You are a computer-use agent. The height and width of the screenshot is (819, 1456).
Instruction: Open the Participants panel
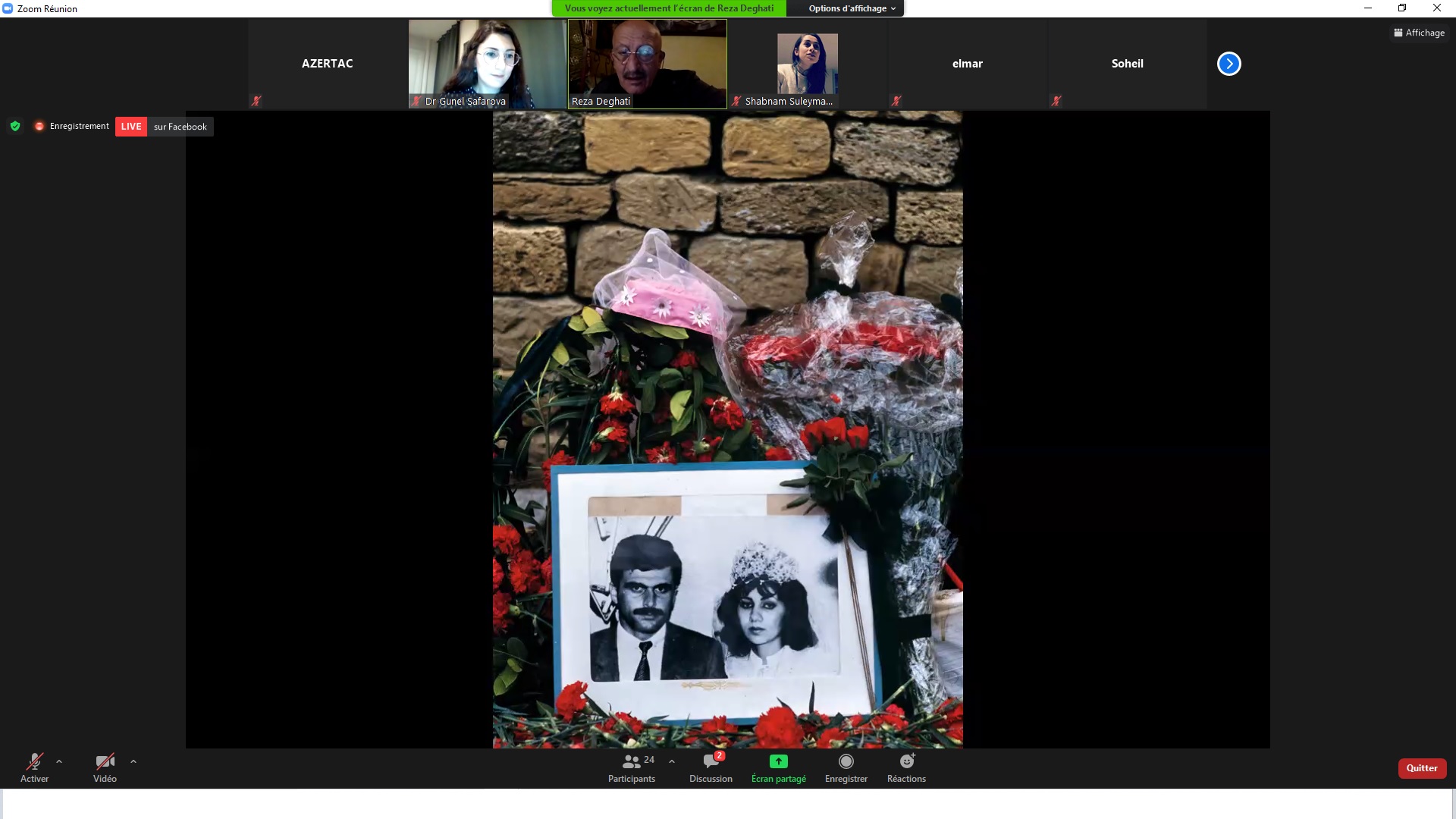point(632,767)
